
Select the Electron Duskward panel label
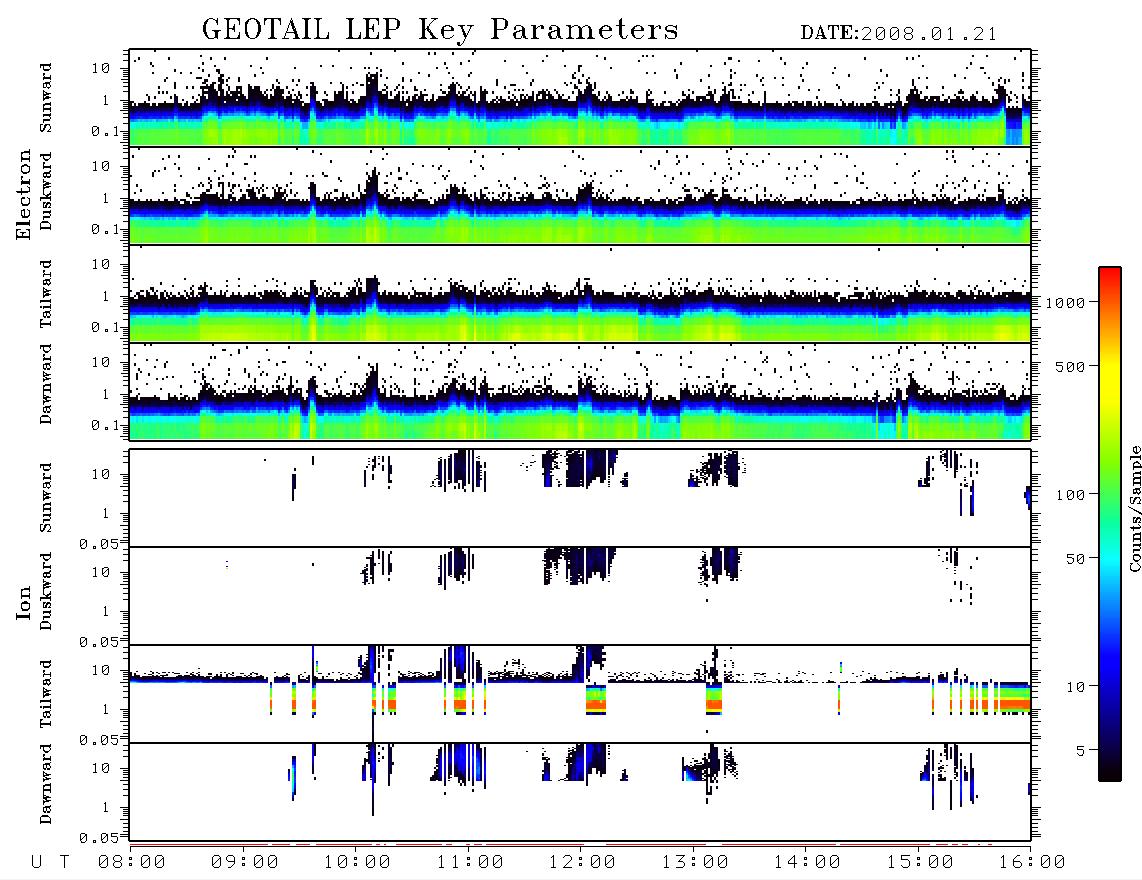(46, 191)
